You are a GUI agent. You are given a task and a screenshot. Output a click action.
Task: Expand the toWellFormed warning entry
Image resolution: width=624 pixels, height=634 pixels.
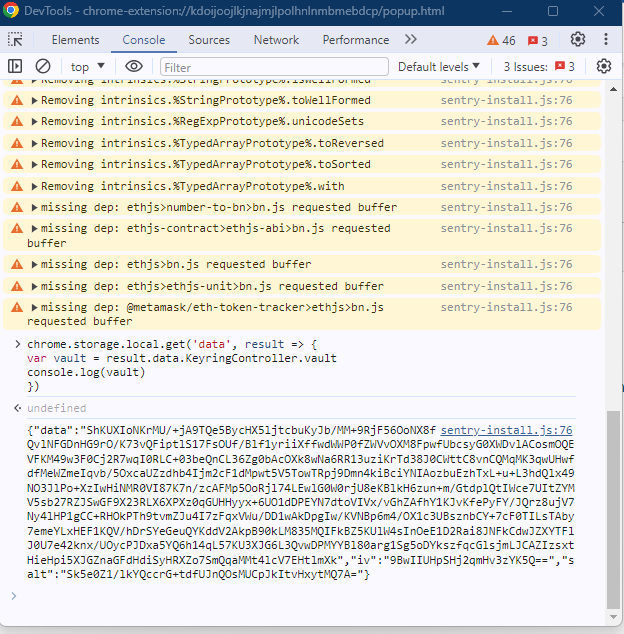tap(34, 100)
